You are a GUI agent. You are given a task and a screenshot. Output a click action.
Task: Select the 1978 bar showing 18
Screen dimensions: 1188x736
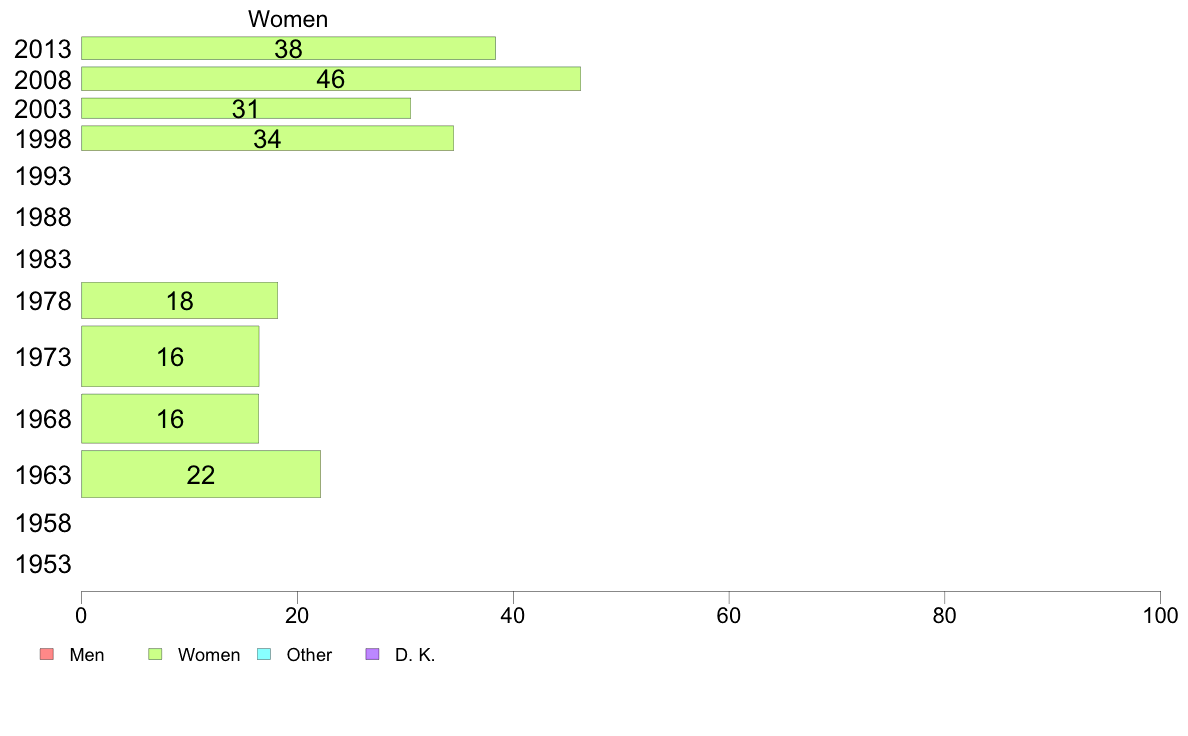click(180, 301)
